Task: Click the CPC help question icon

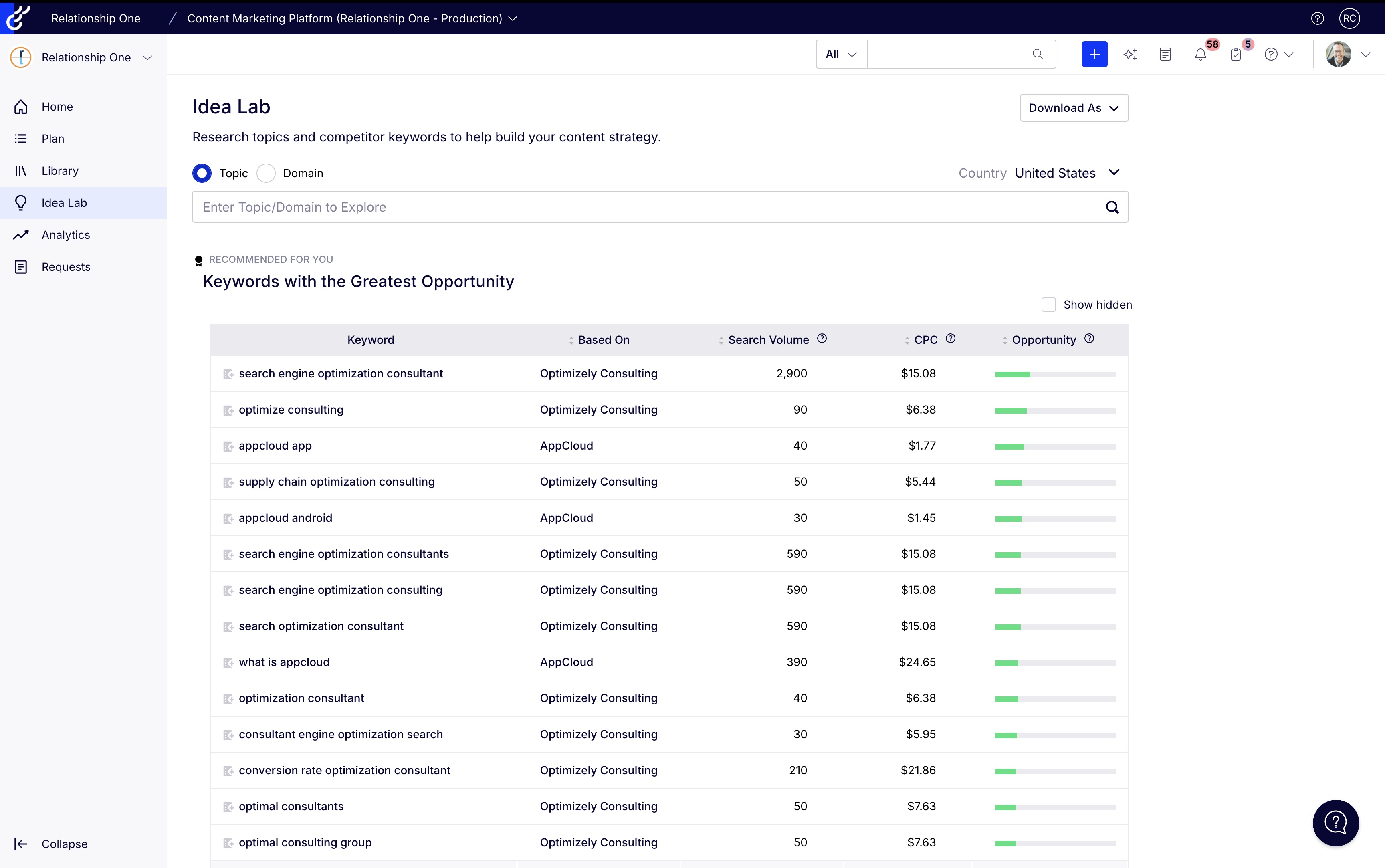Action: click(x=951, y=339)
